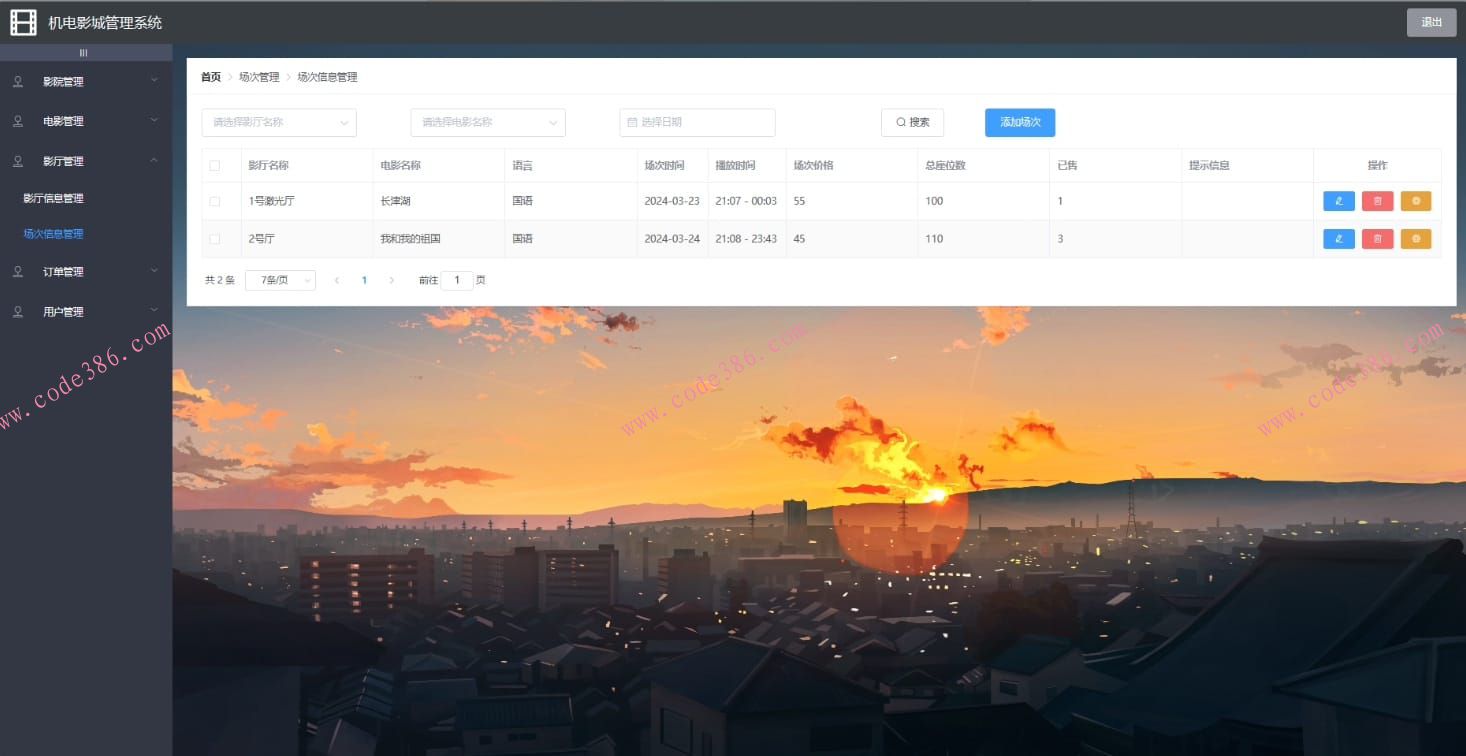Open the 请选择电影名称 dropdown

pos(488,122)
